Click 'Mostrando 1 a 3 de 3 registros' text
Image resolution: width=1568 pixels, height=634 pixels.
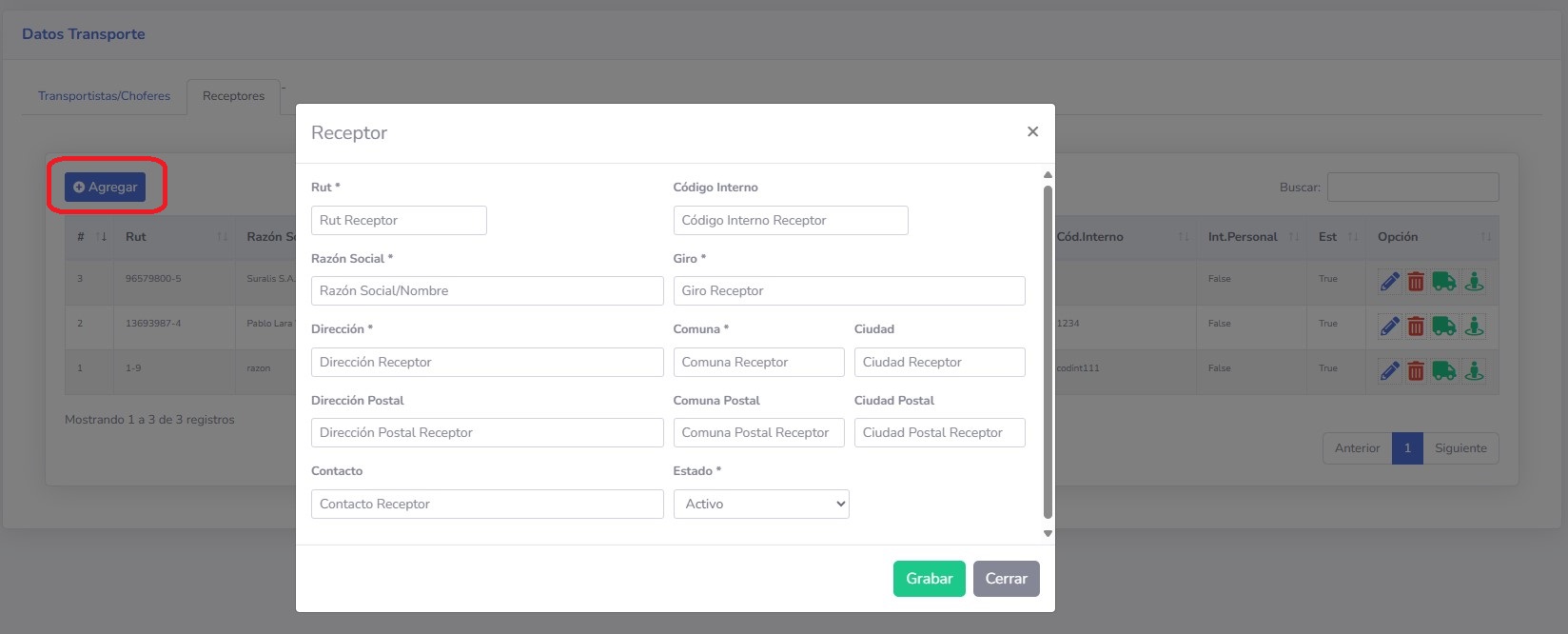click(149, 420)
